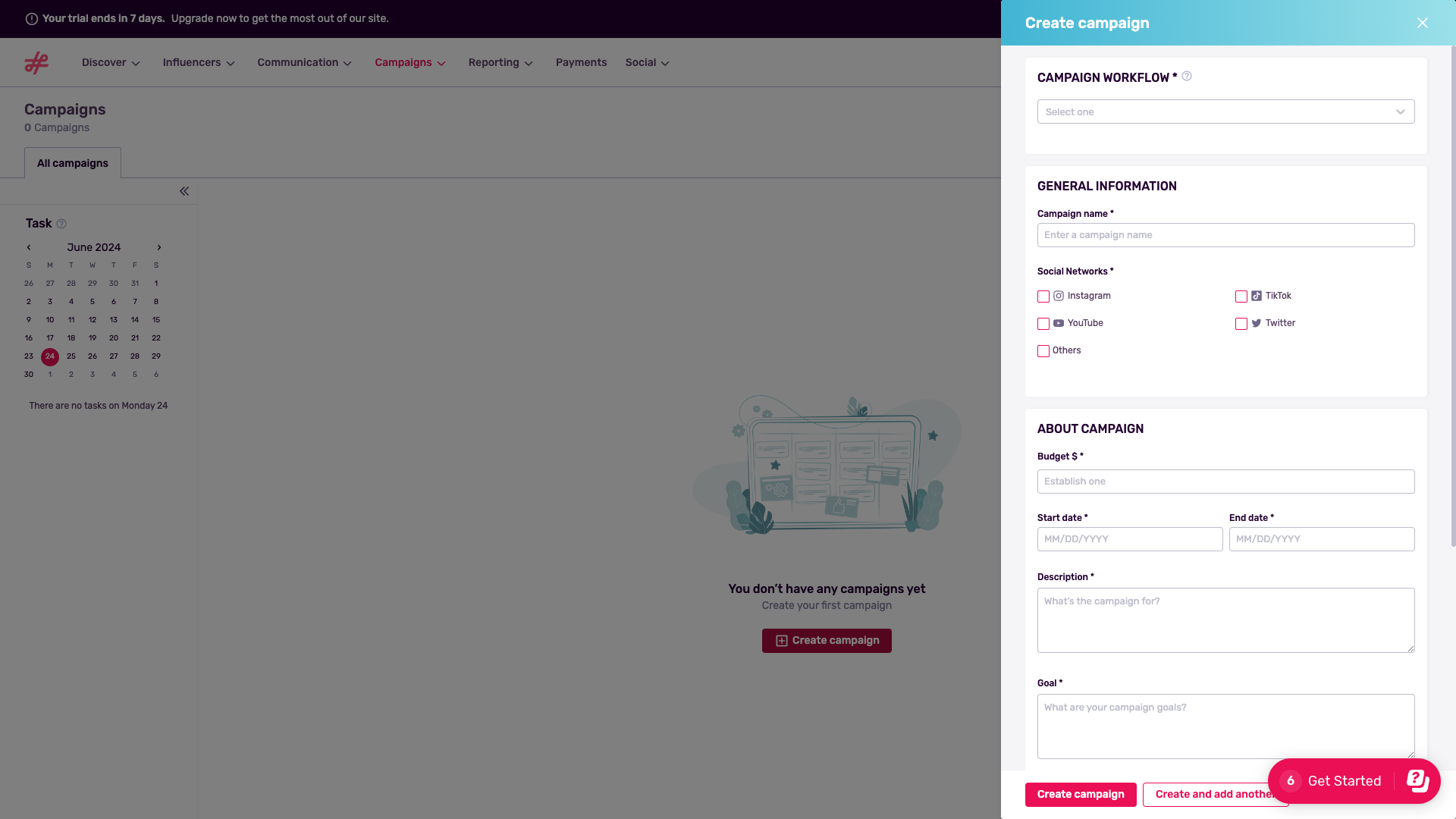Click the Create and add another button
Screen dimensions: 1456x819
(x=1206, y=794)
